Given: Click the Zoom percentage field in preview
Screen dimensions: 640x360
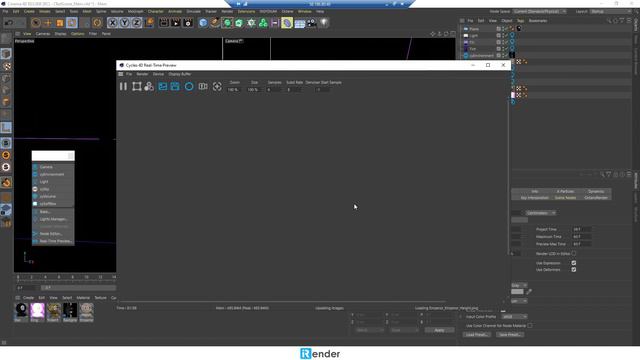Looking at the screenshot, I should [x=234, y=89].
